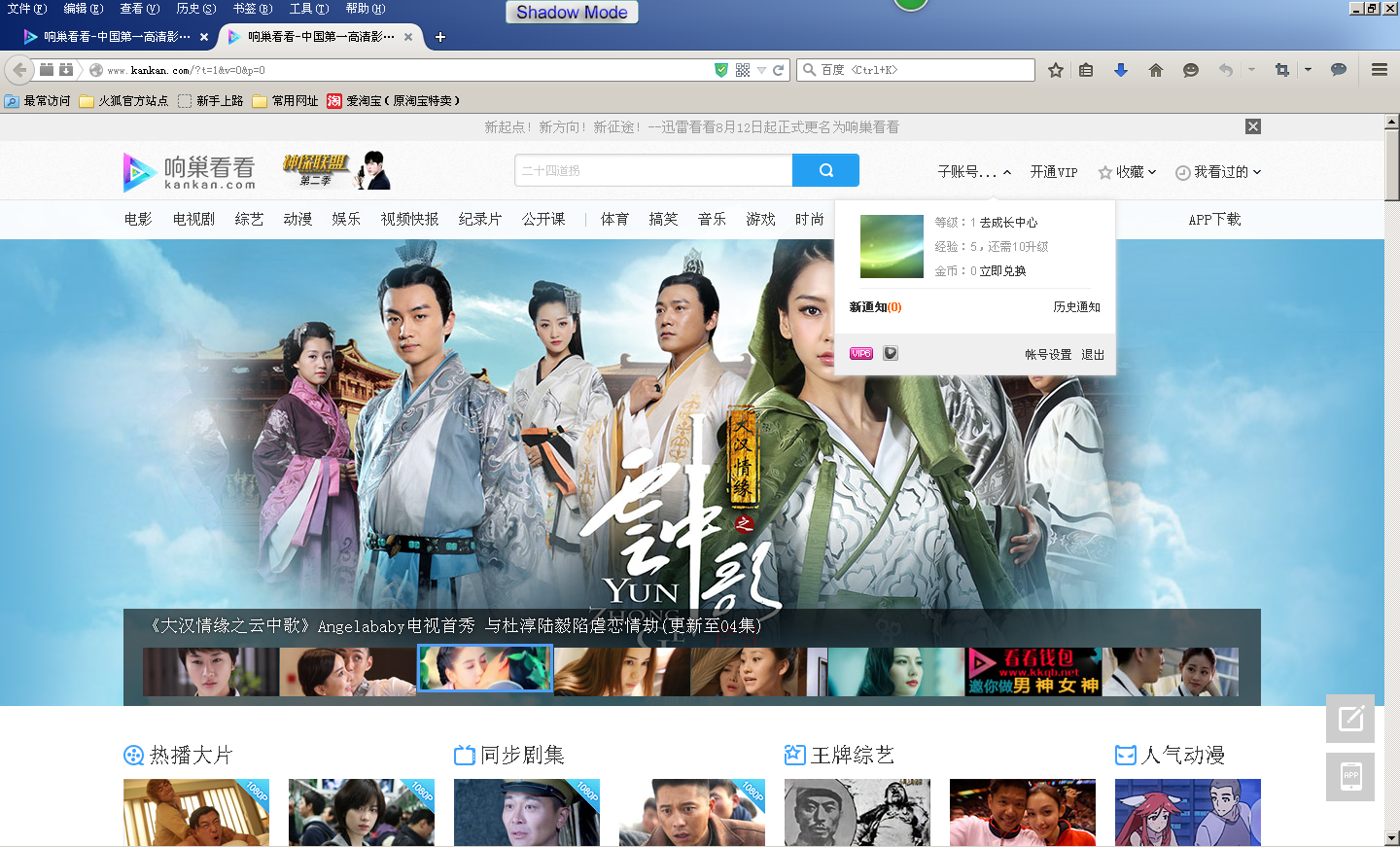
Task: Open 历史通知 notification history
Action: (1077, 307)
